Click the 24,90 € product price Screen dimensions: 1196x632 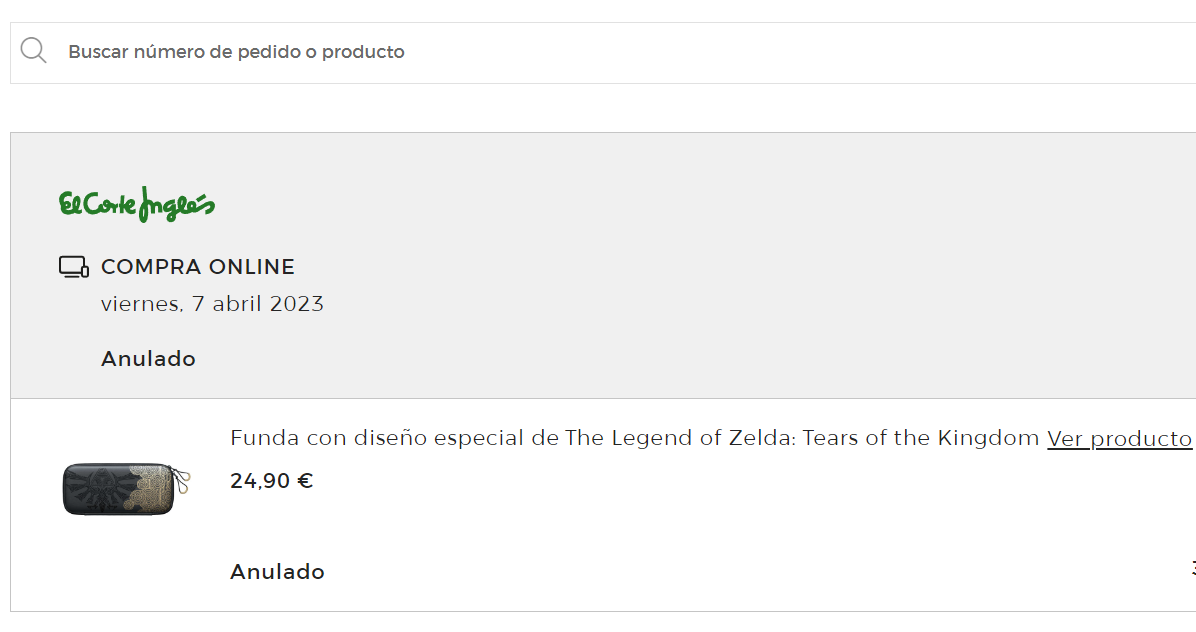click(x=271, y=481)
